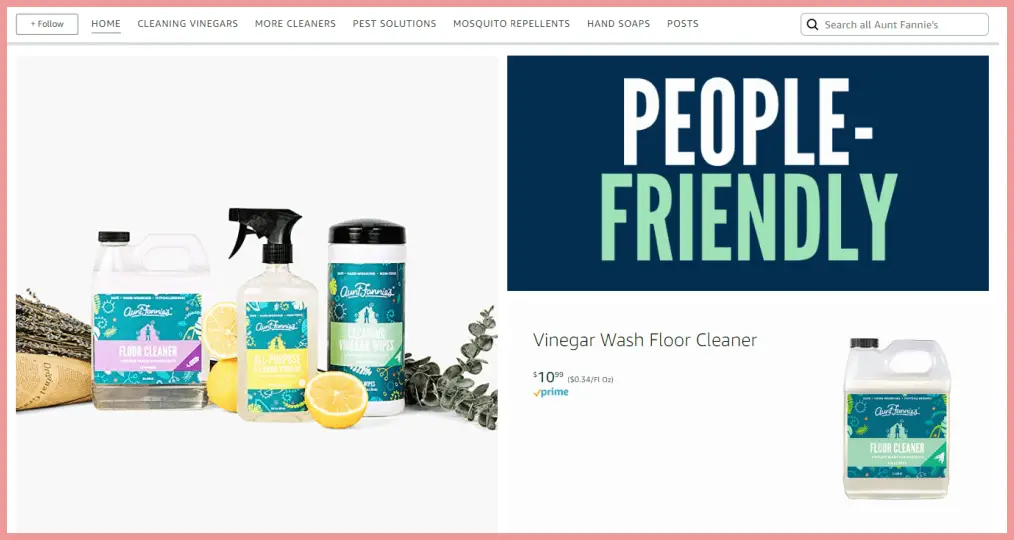This screenshot has width=1014, height=540.
Task: Click the People-Friendly banner image
Action: [x=748, y=173]
